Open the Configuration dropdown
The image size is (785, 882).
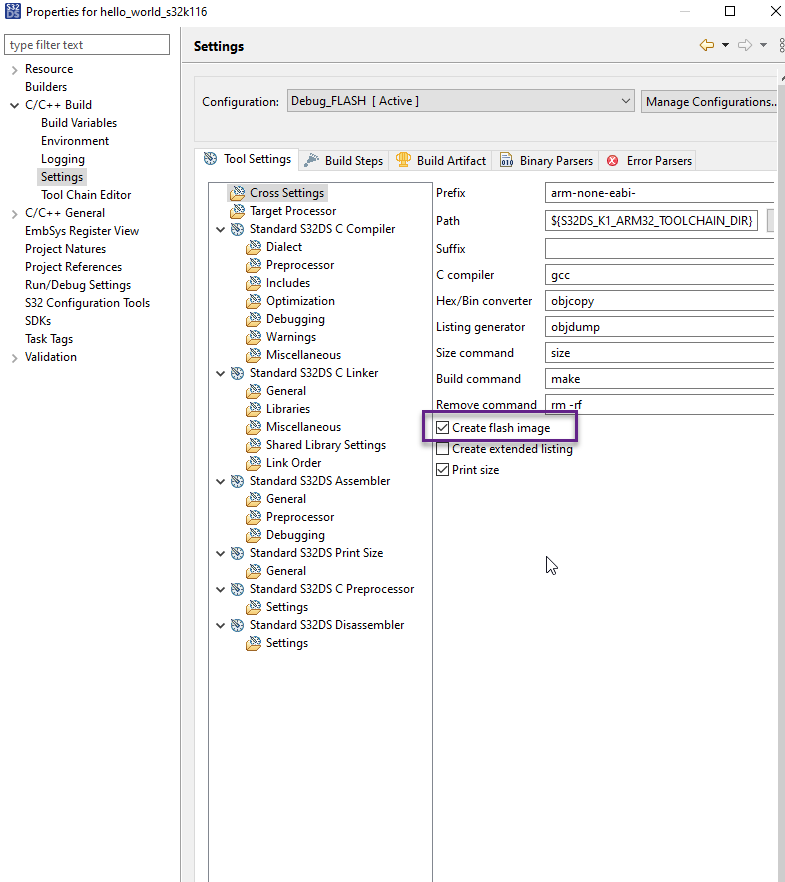pyautogui.click(x=461, y=101)
